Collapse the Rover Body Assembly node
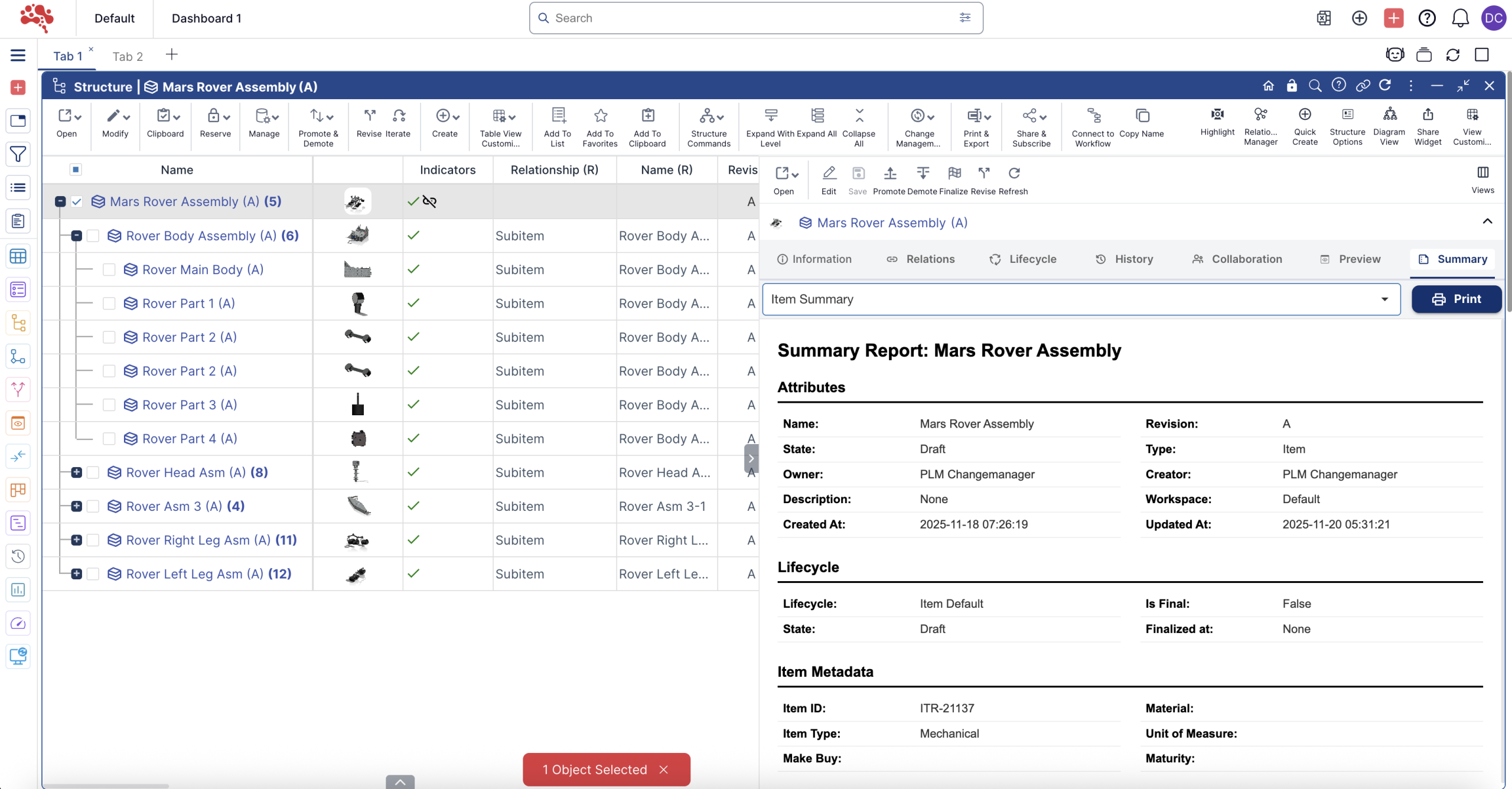Image resolution: width=1512 pixels, height=789 pixels. (x=77, y=236)
